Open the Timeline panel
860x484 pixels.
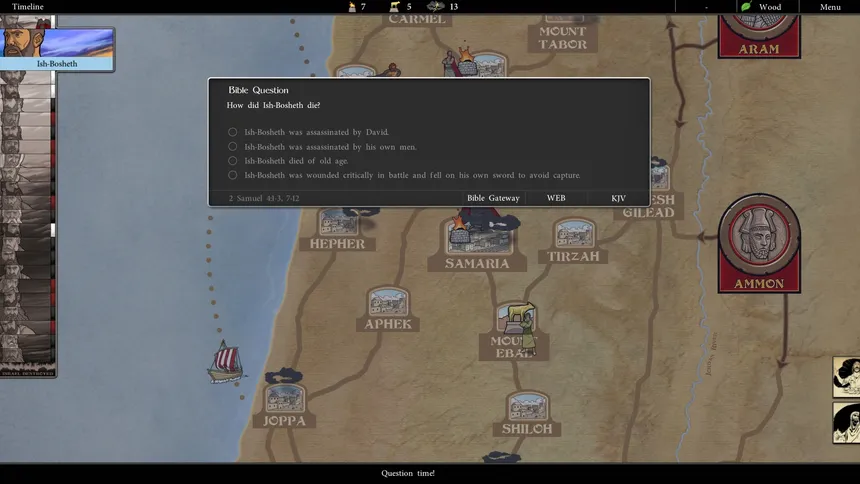coord(27,7)
